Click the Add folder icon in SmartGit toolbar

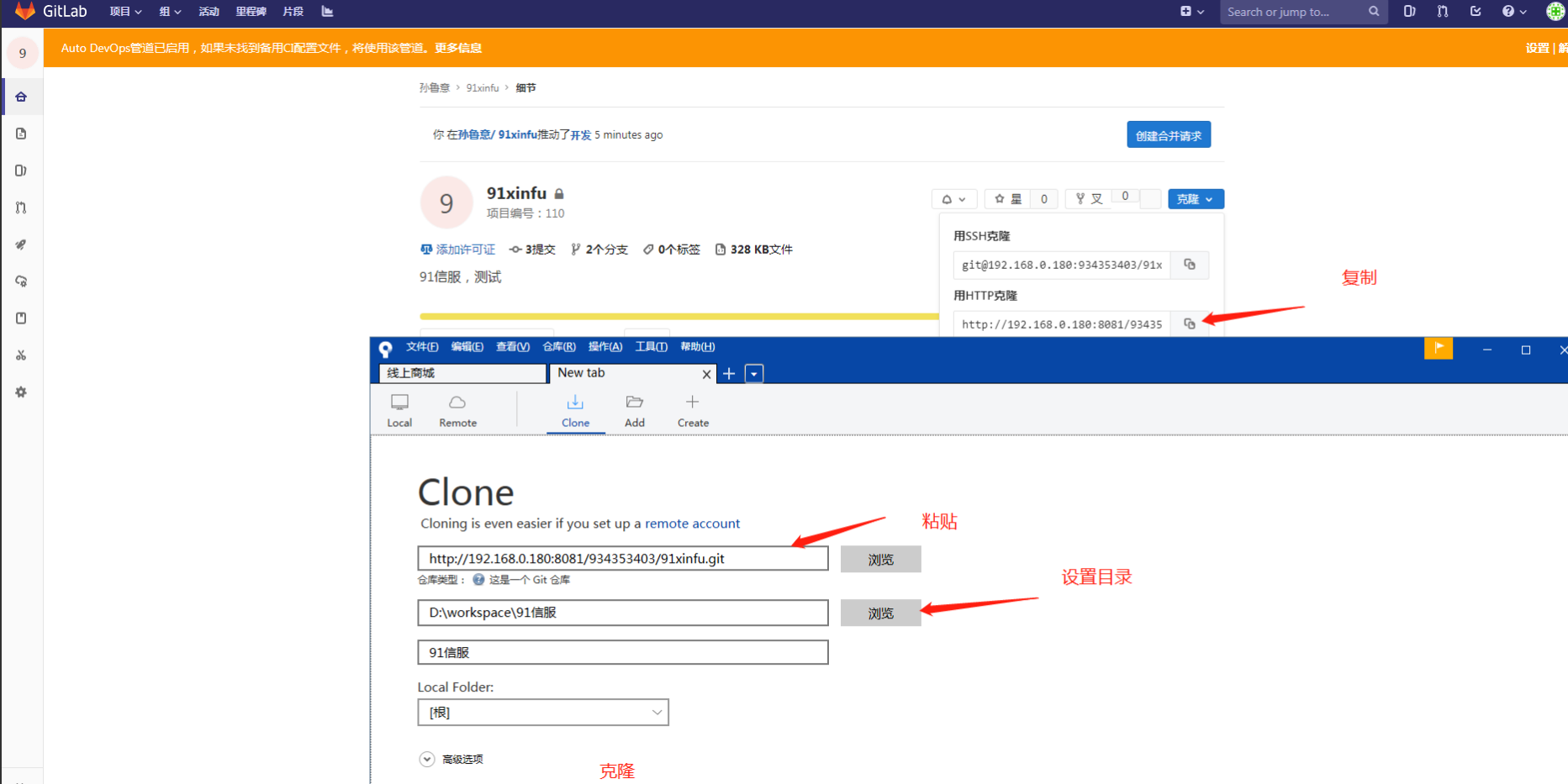tap(634, 409)
